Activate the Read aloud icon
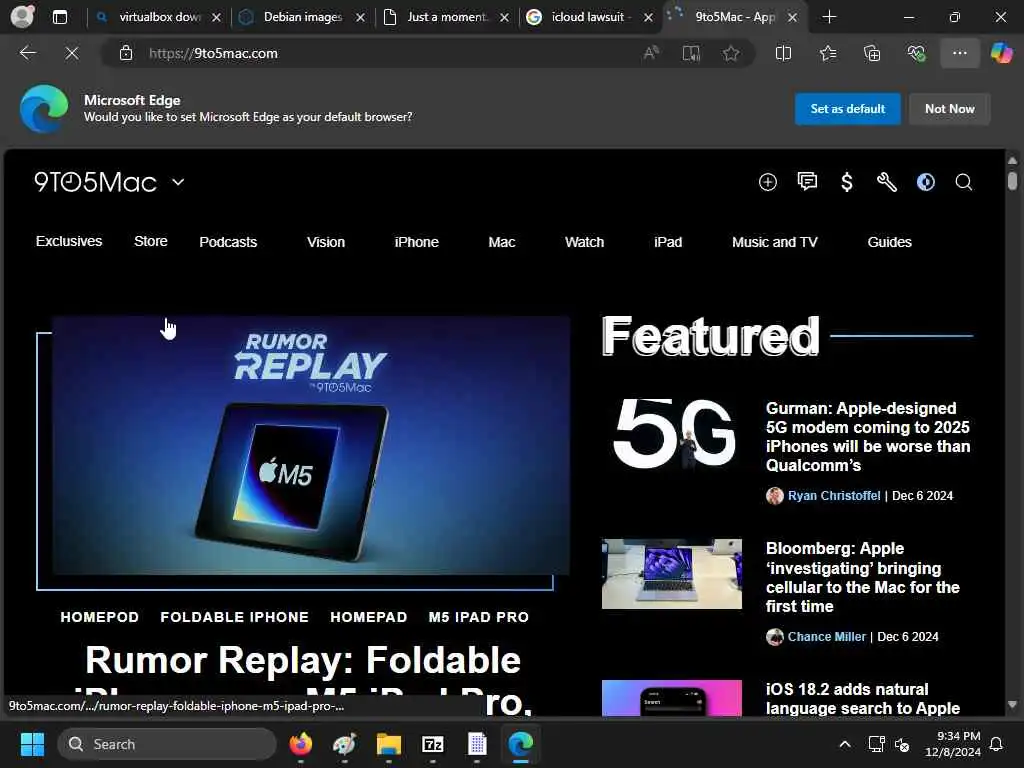 coord(651,53)
